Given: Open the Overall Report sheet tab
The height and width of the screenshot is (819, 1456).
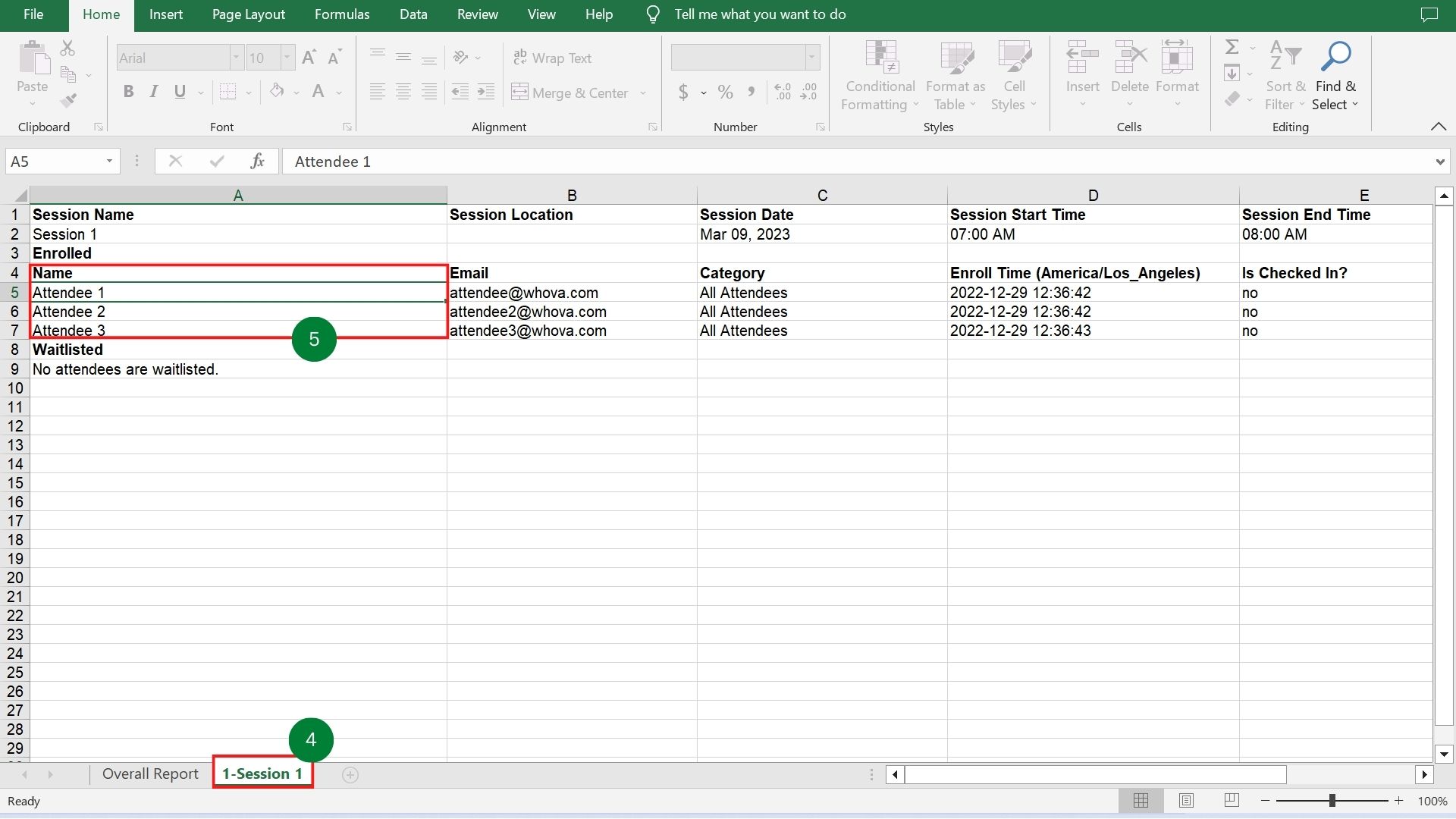Looking at the screenshot, I should (149, 773).
